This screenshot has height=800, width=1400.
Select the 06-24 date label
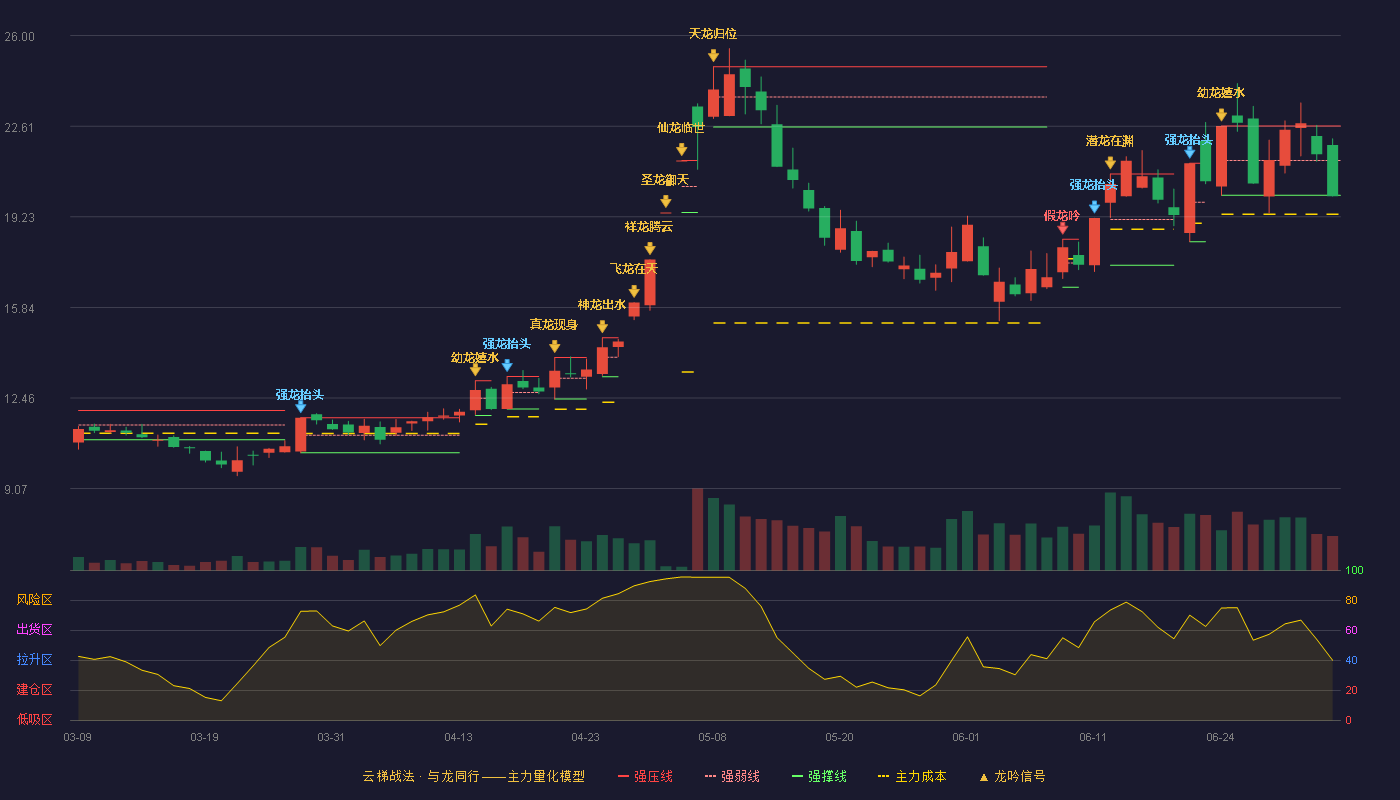point(1220,737)
